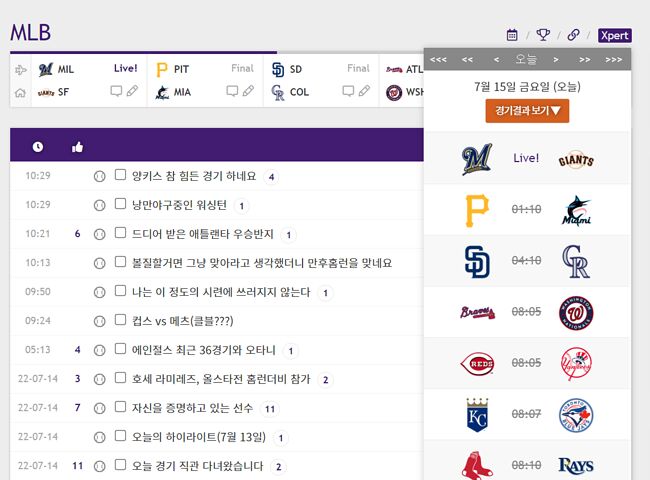Check the box for the '만루홈런을 맞네요' post

120,262
